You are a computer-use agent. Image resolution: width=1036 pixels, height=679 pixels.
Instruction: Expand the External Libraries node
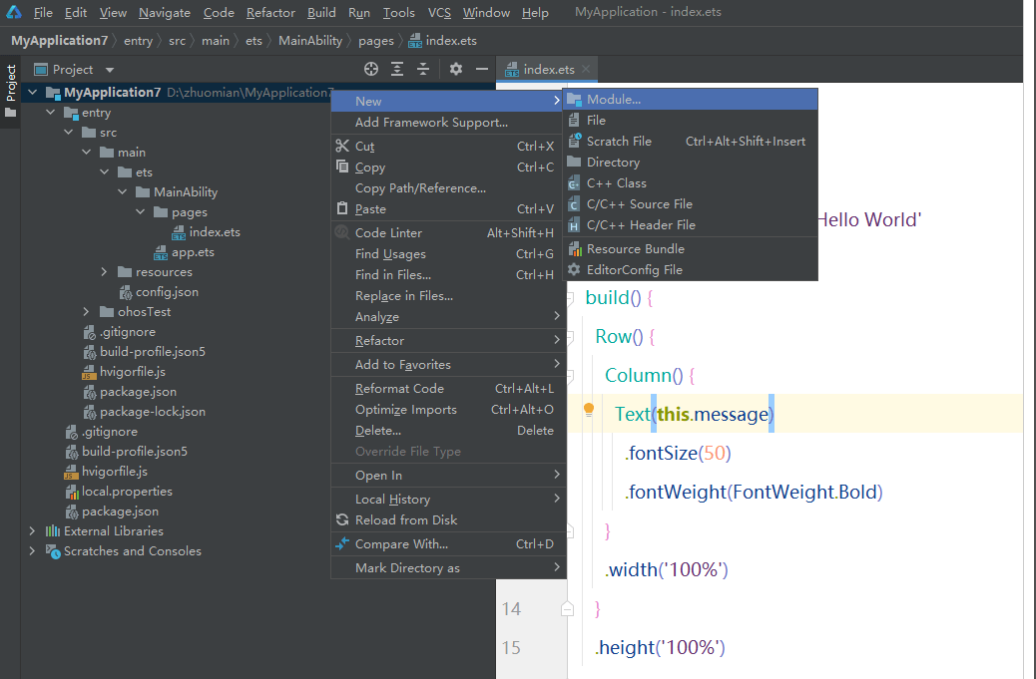click(x=33, y=531)
